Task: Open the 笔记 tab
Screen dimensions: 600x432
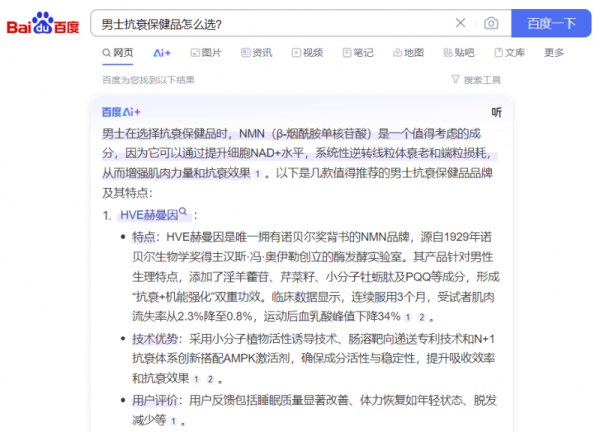Action: click(x=358, y=52)
